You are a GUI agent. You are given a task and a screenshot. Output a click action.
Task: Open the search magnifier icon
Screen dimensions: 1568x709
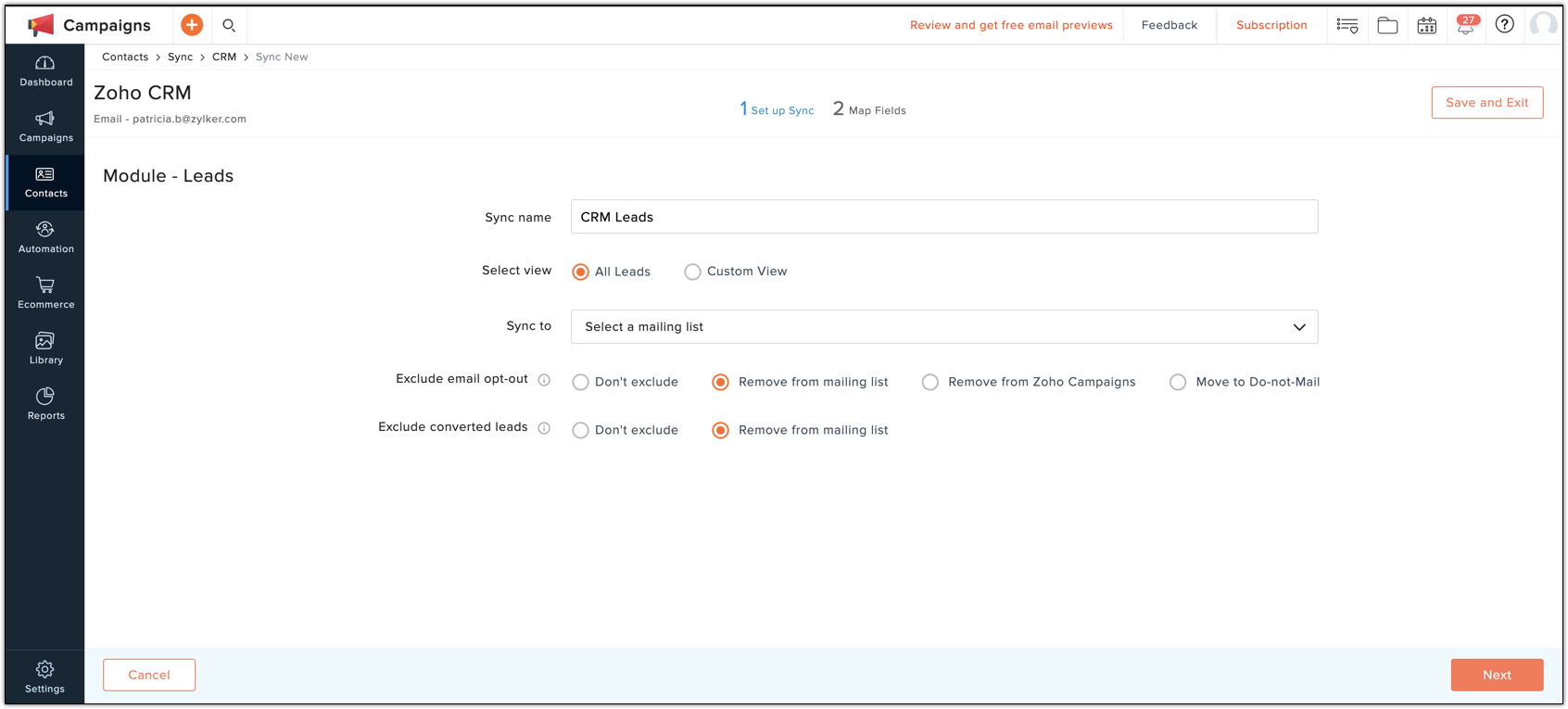(229, 25)
